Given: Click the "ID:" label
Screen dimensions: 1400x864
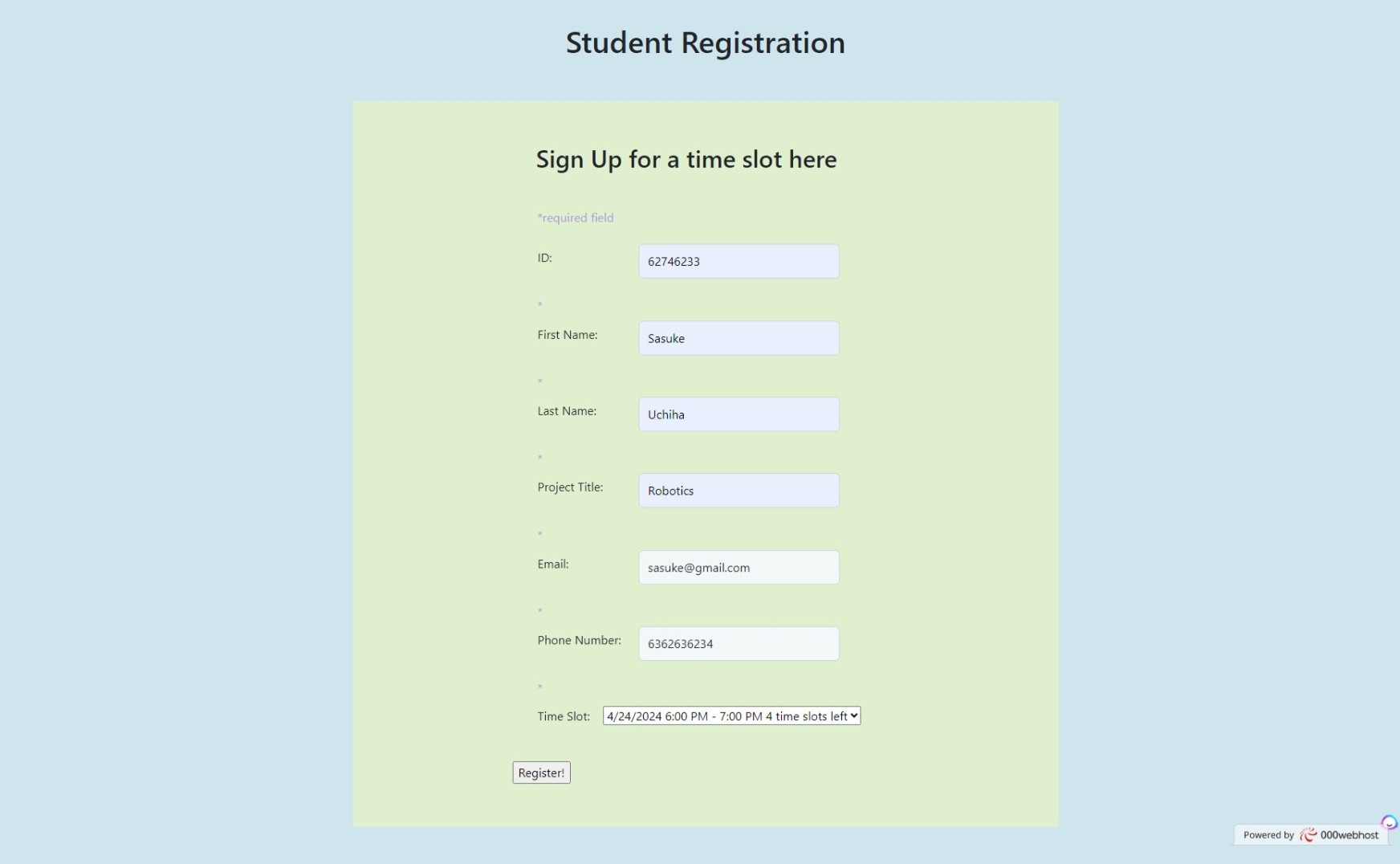Looking at the screenshot, I should 545,259.
